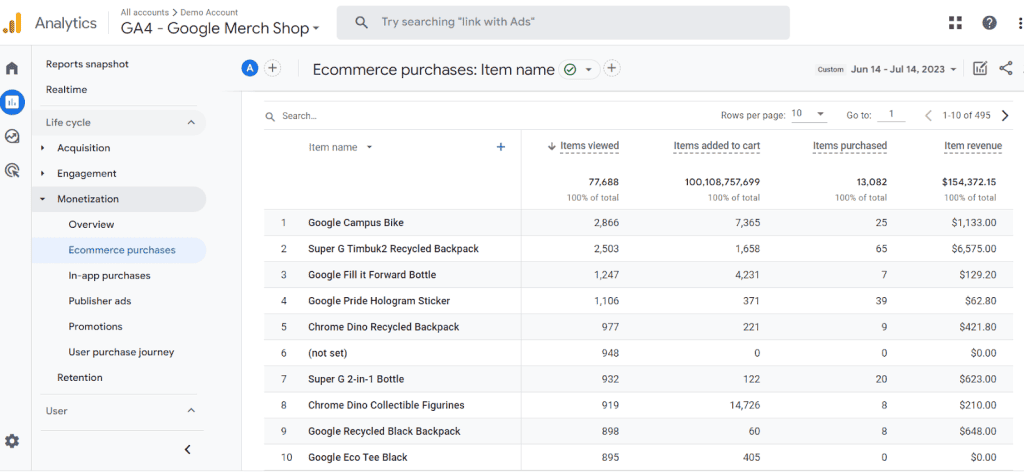Open the Explore icon in left rail
Screen dimensions: 1024x475
(x=12, y=137)
